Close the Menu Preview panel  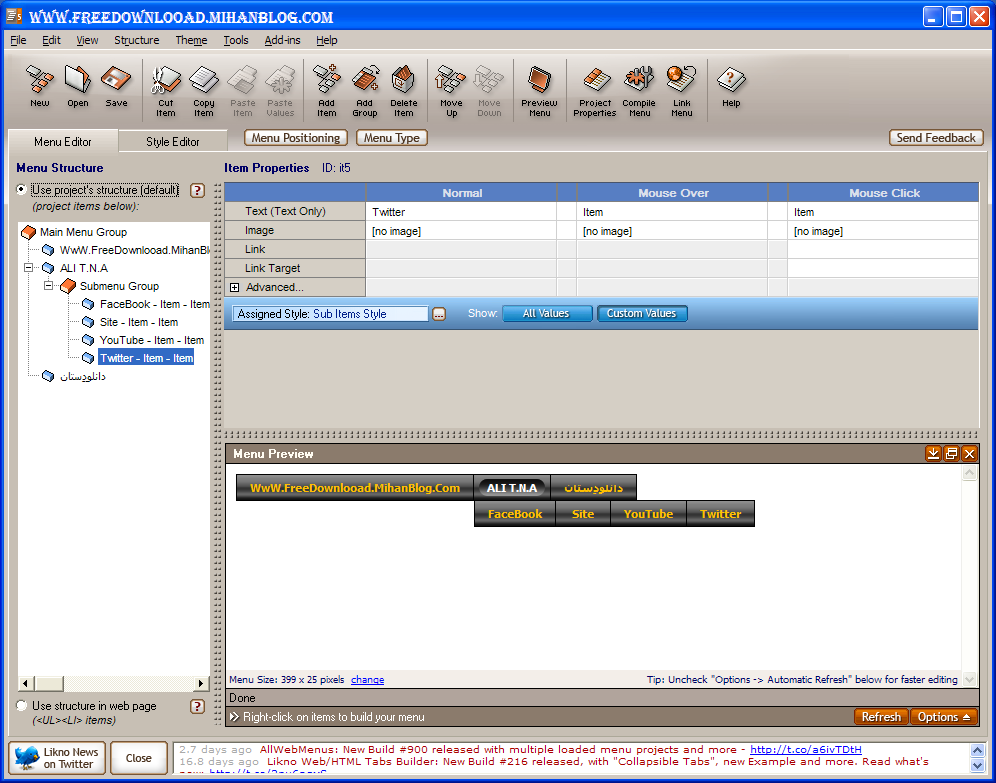[969, 453]
